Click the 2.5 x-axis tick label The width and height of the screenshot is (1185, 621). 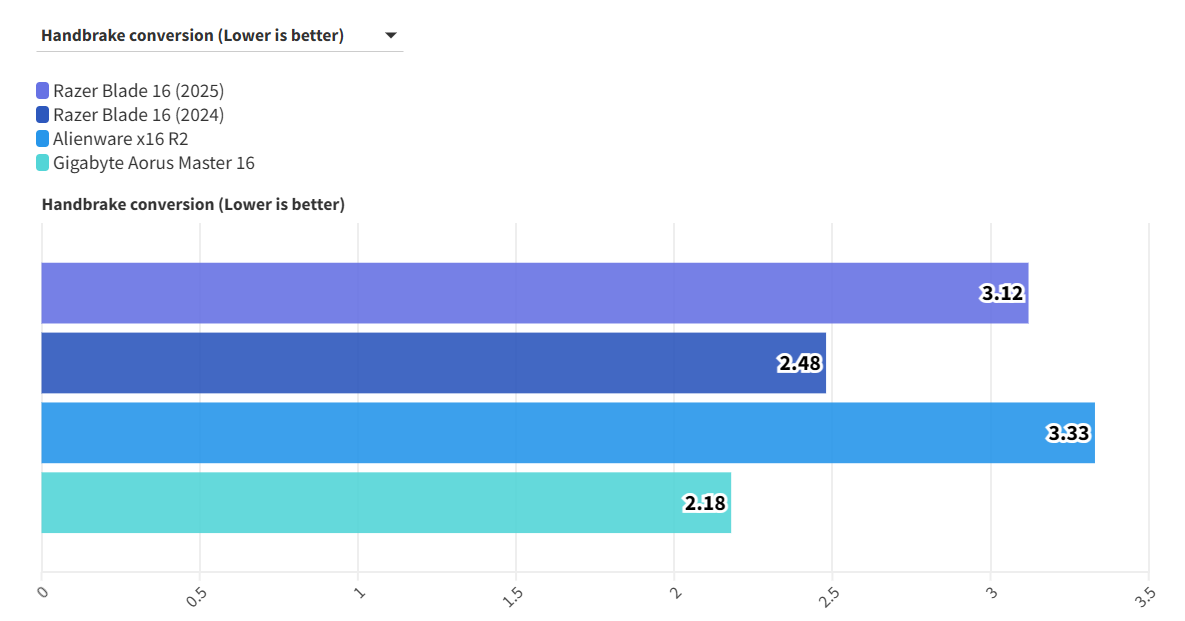(x=829, y=595)
